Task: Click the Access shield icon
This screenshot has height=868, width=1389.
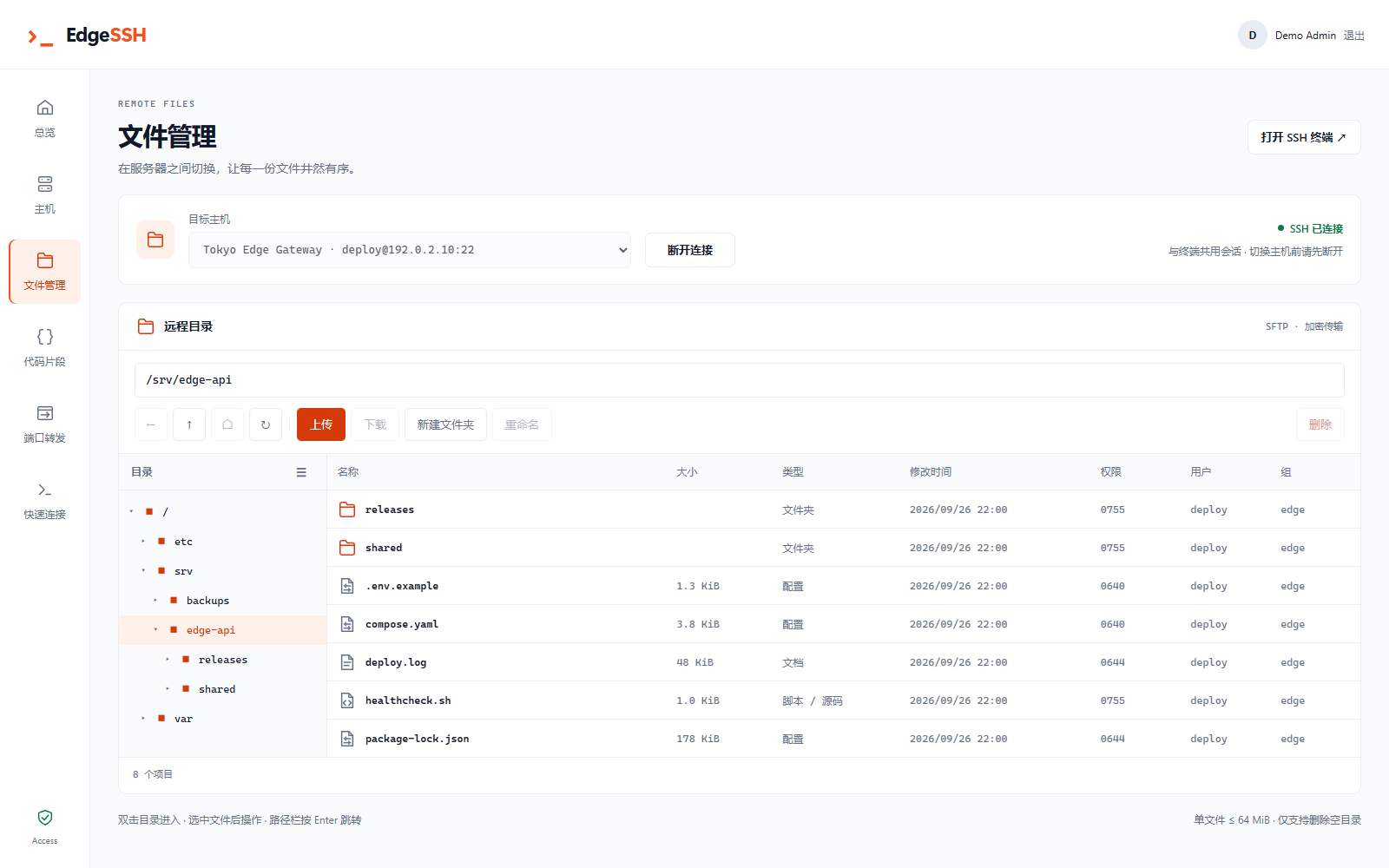Action: [x=45, y=818]
